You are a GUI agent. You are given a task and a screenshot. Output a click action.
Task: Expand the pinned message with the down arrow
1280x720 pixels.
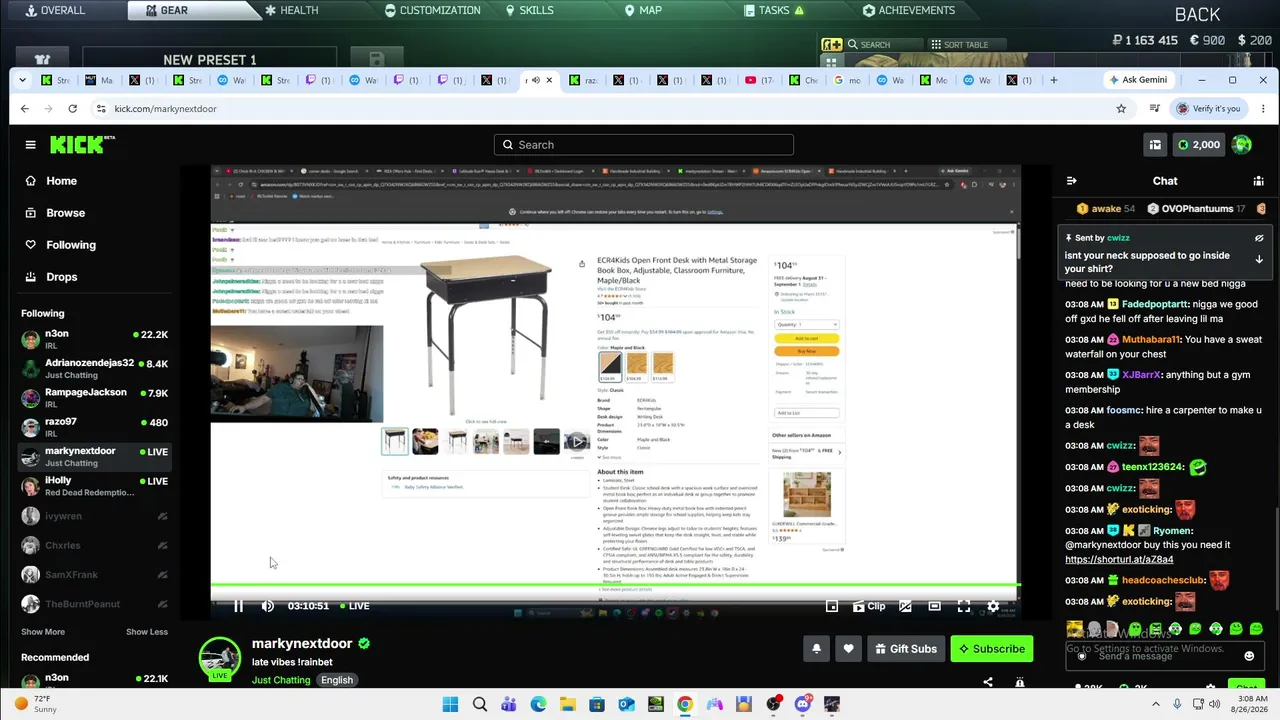click(1259, 259)
